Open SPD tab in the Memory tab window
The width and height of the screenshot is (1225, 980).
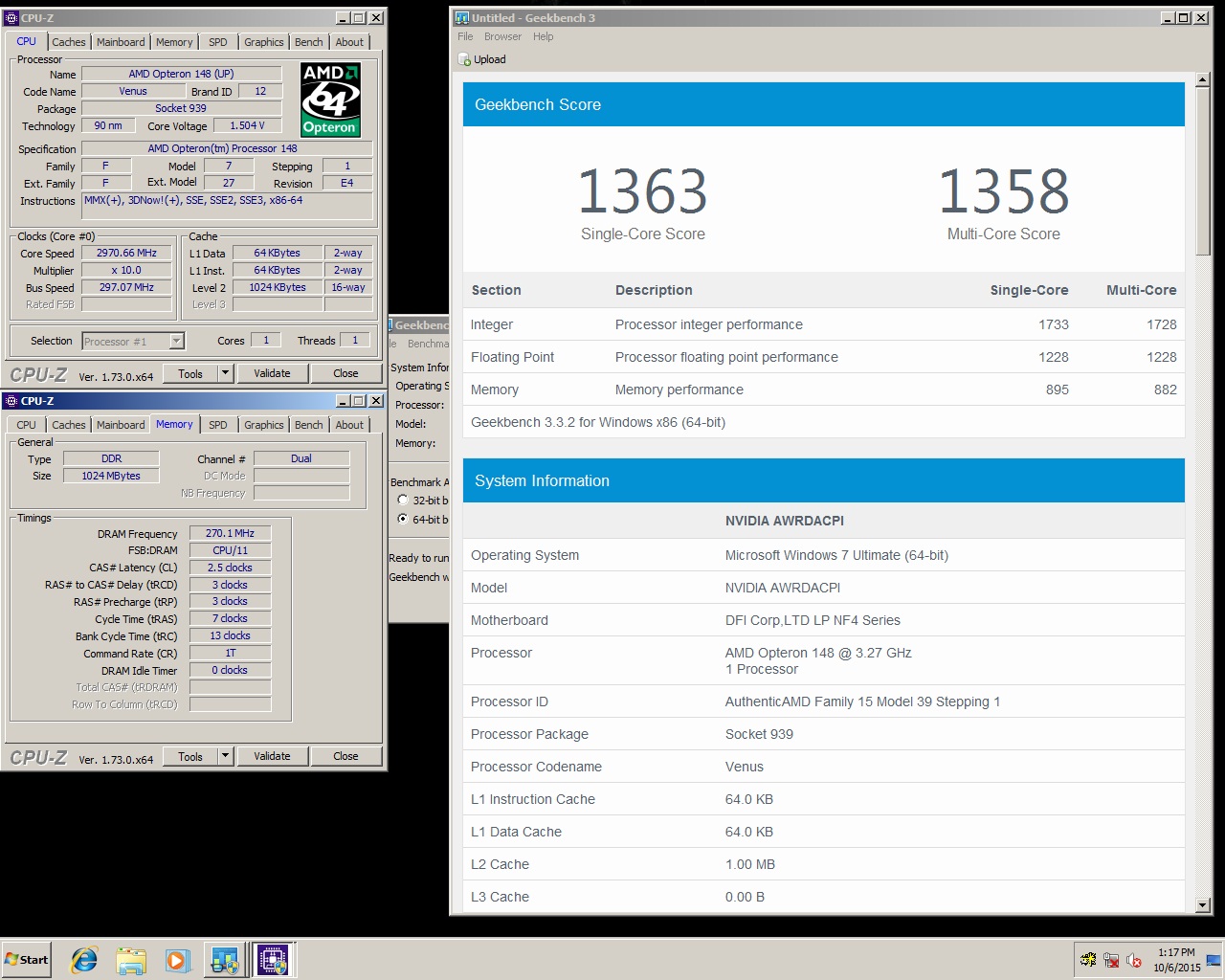(x=218, y=425)
